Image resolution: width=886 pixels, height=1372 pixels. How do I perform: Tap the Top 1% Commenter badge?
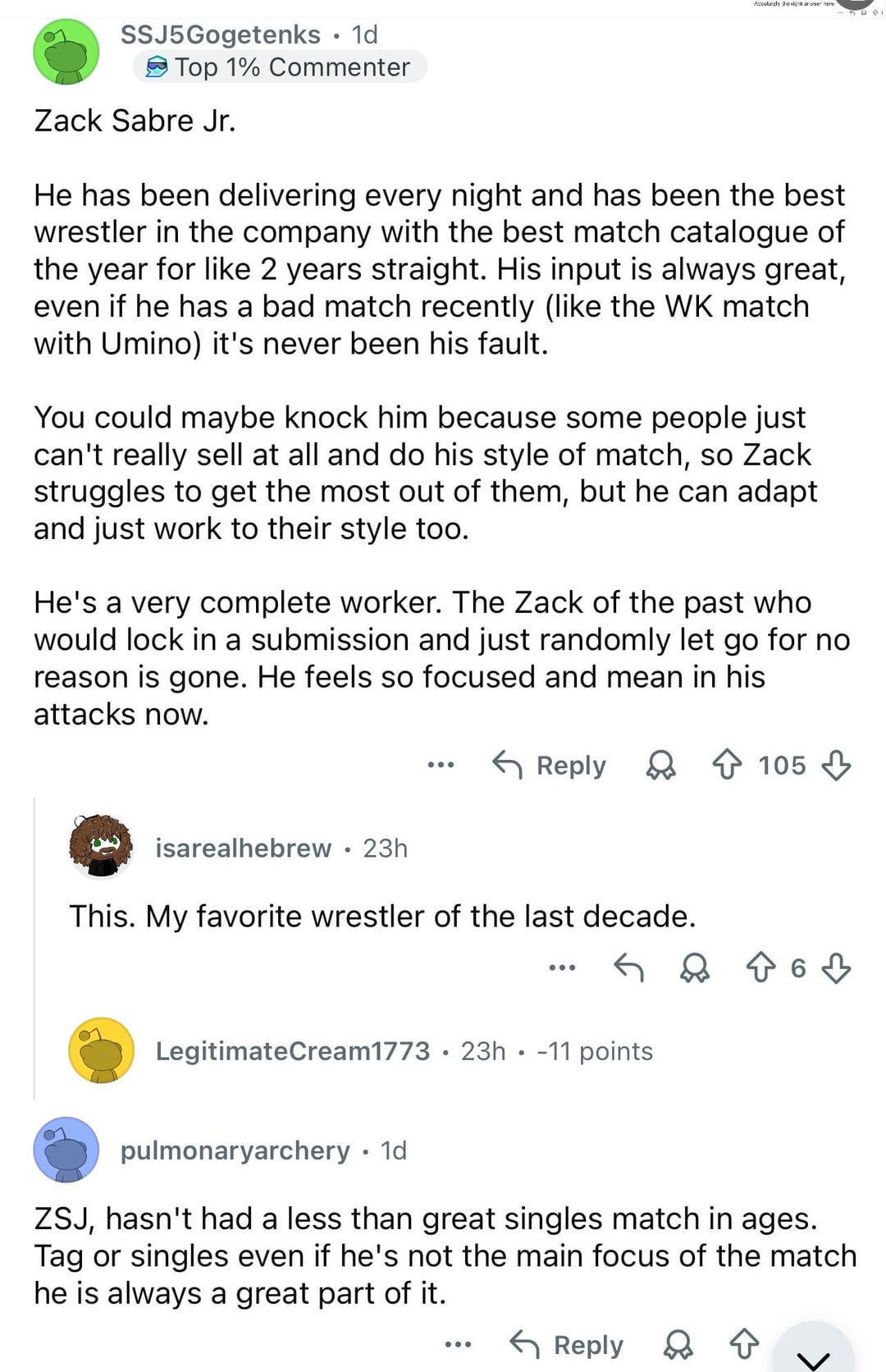tap(280, 67)
